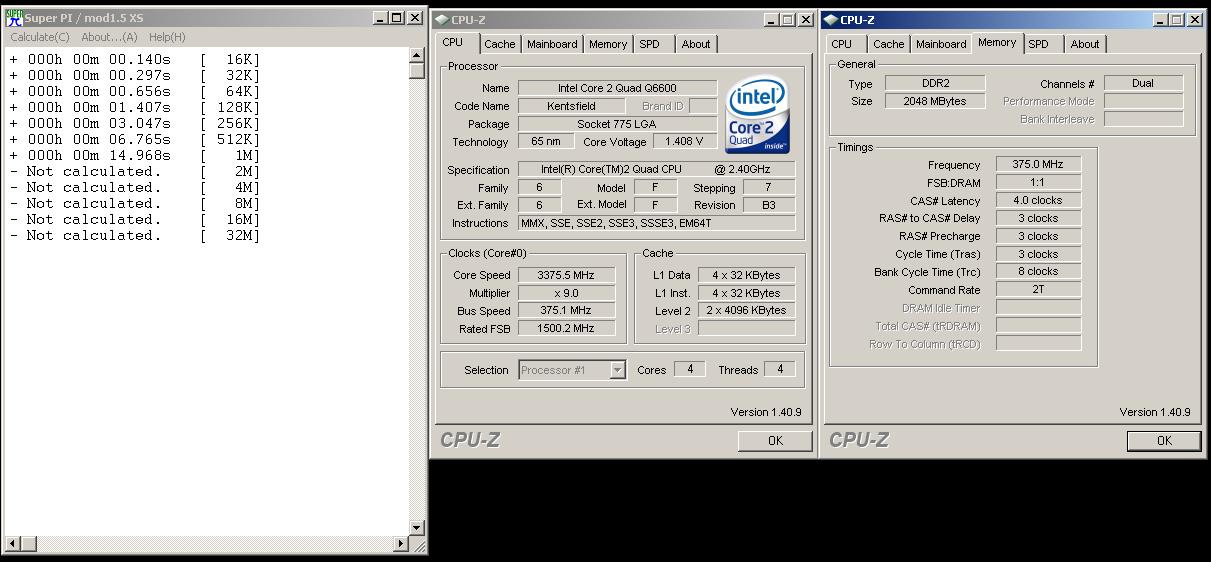
Task: Click the Command Rate value 2T
Action: point(1038,290)
